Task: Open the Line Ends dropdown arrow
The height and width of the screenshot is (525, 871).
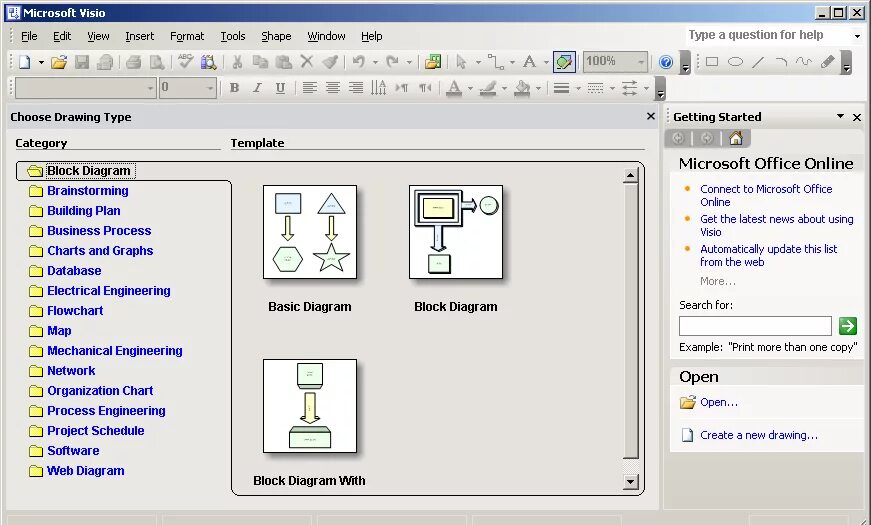Action: pyautogui.click(x=647, y=88)
